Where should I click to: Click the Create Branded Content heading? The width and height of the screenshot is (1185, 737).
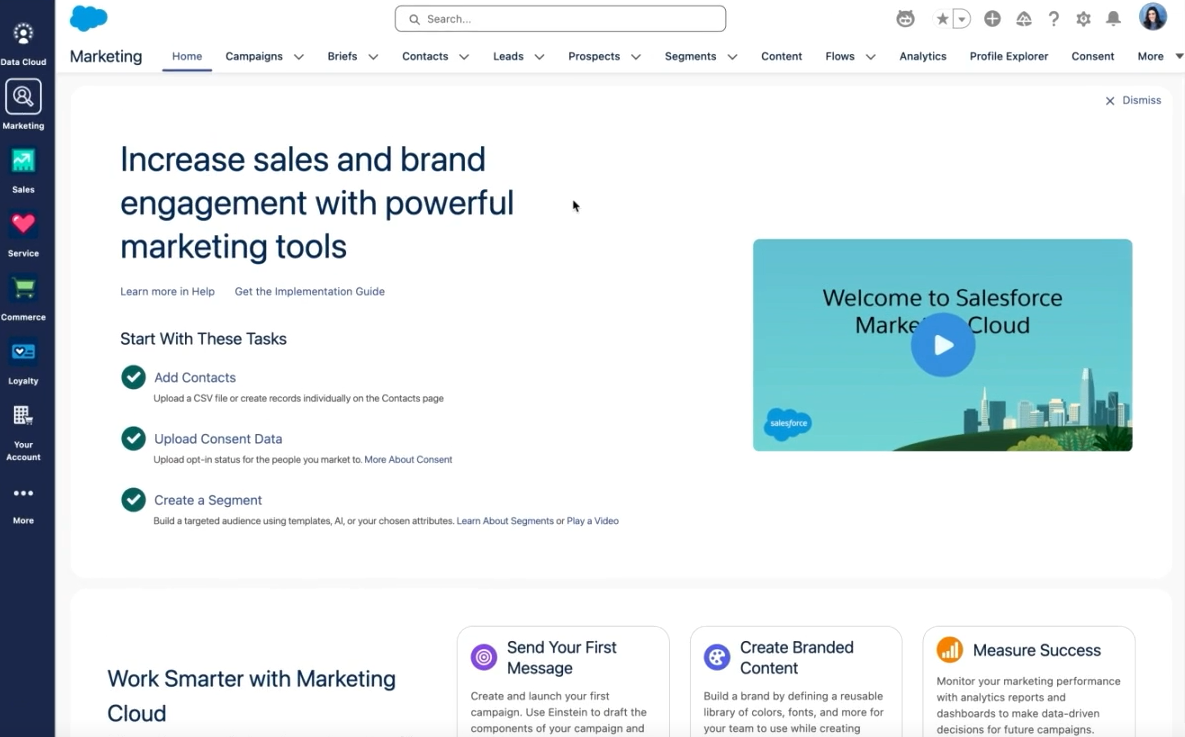[x=797, y=658]
